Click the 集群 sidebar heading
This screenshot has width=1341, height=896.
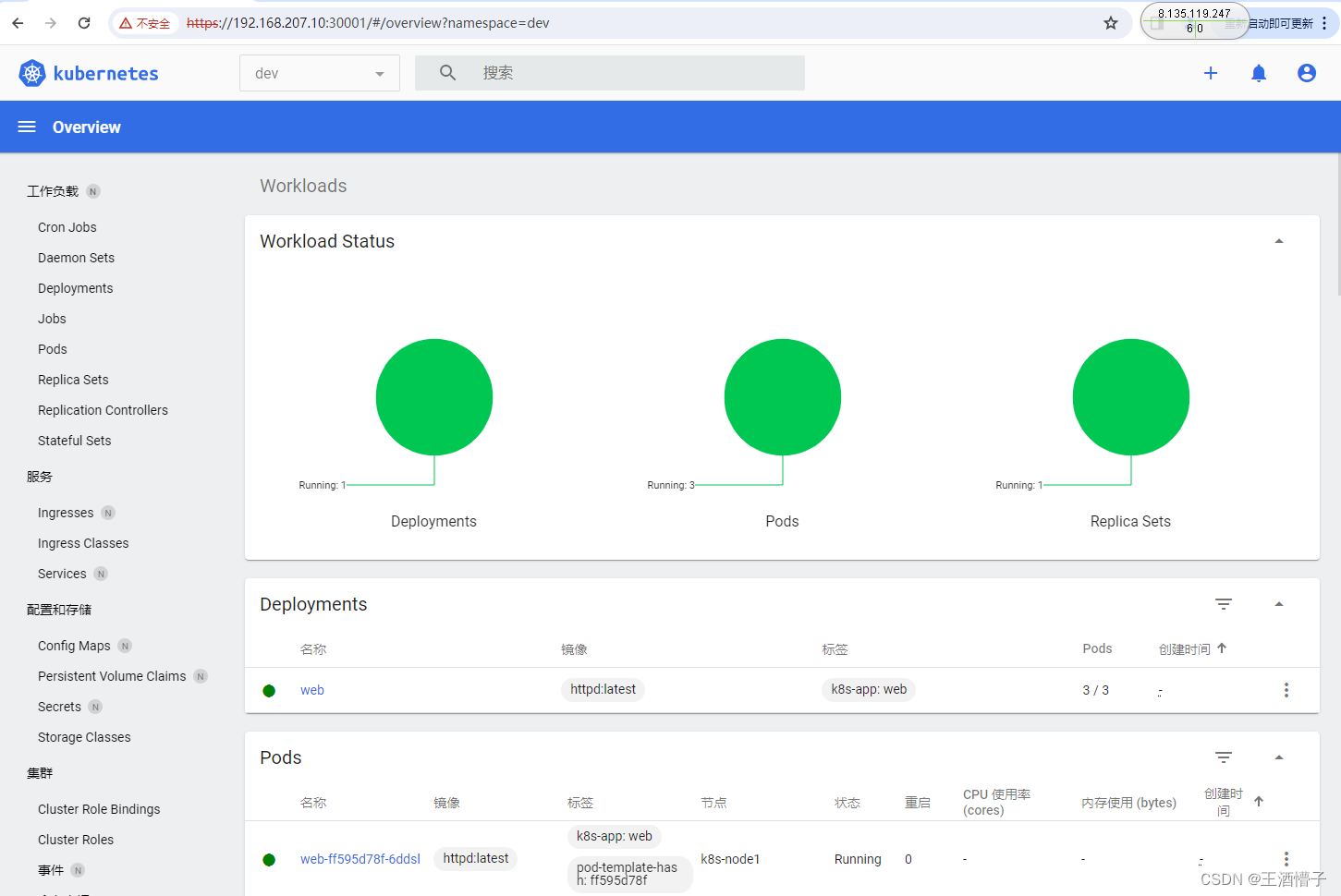click(40, 773)
